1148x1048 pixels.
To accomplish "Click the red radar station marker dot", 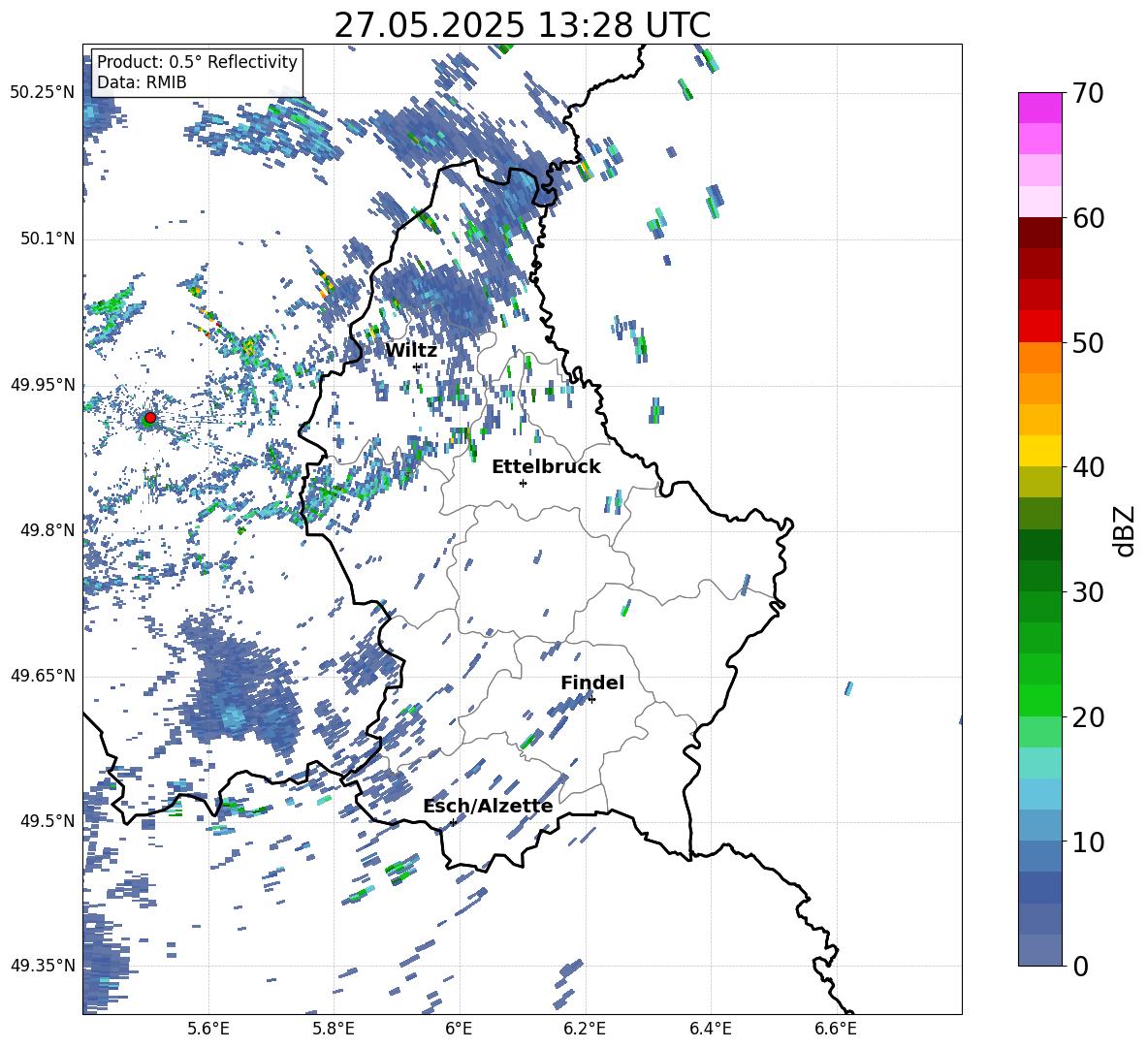I will (x=150, y=418).
